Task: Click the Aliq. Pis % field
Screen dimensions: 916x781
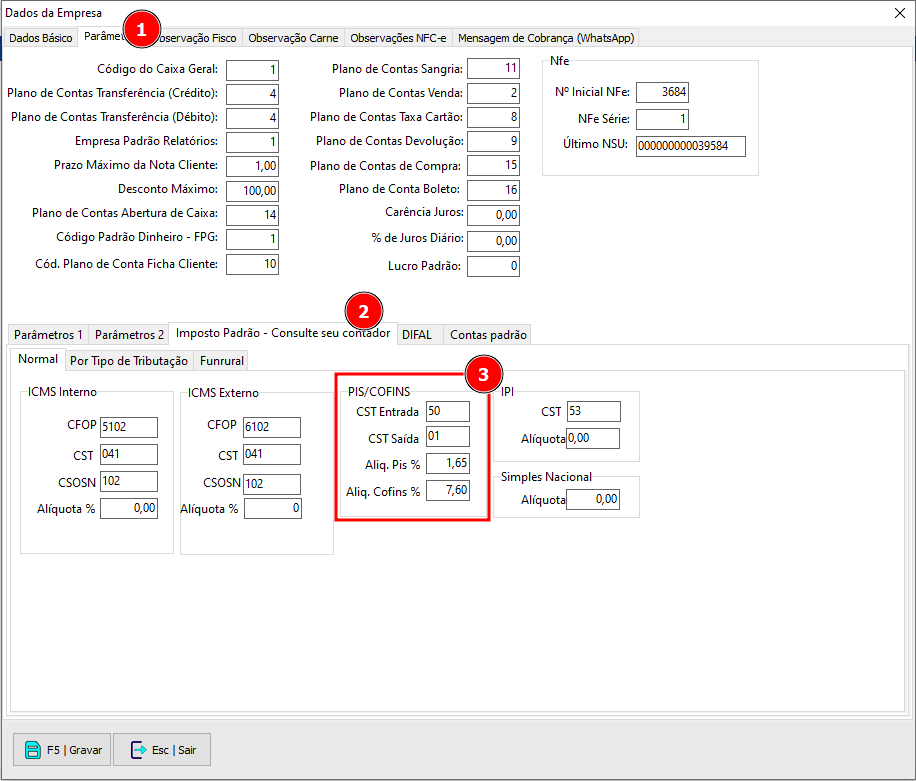Action: [447, 464]
